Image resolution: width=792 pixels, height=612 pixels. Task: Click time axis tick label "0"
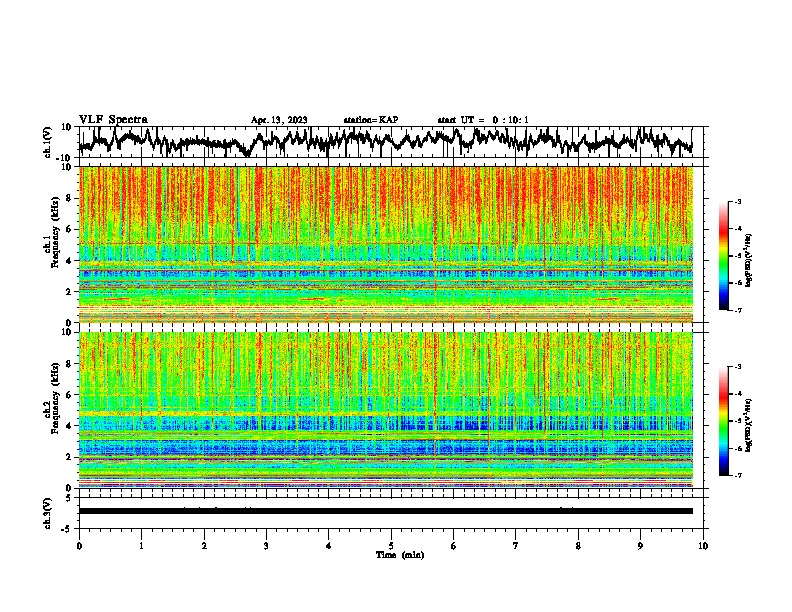click(x=79, y=546)
